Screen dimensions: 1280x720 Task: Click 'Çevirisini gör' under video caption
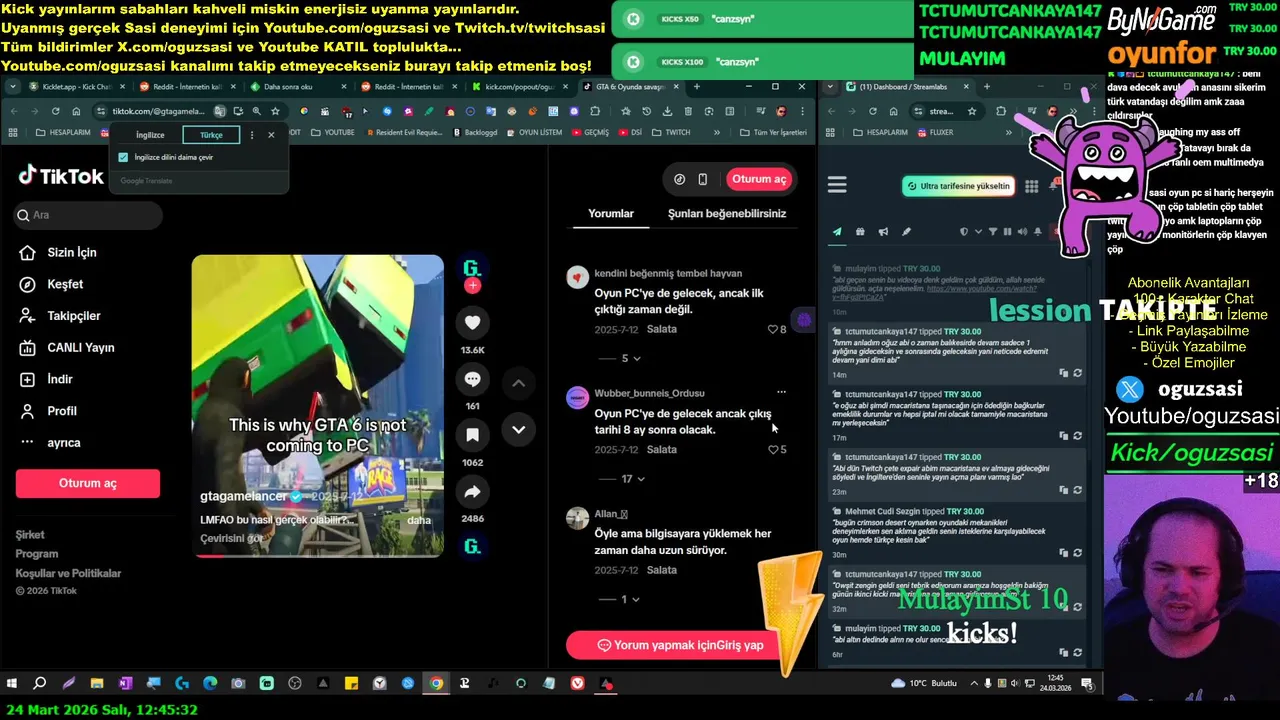(232, 538)
